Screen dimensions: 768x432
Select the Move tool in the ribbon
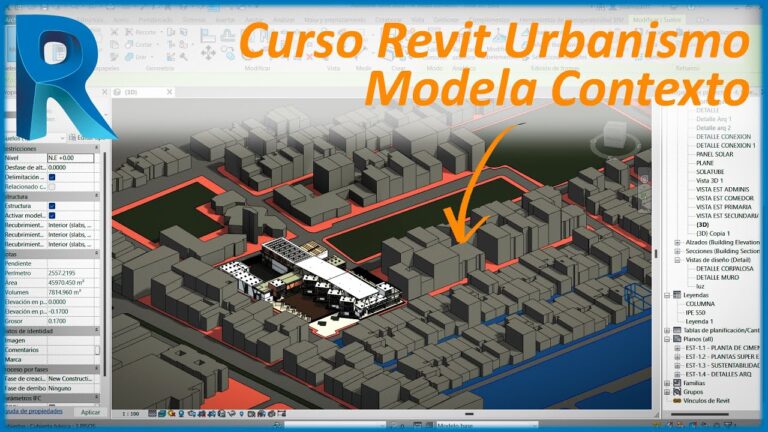tap(208, 52)
